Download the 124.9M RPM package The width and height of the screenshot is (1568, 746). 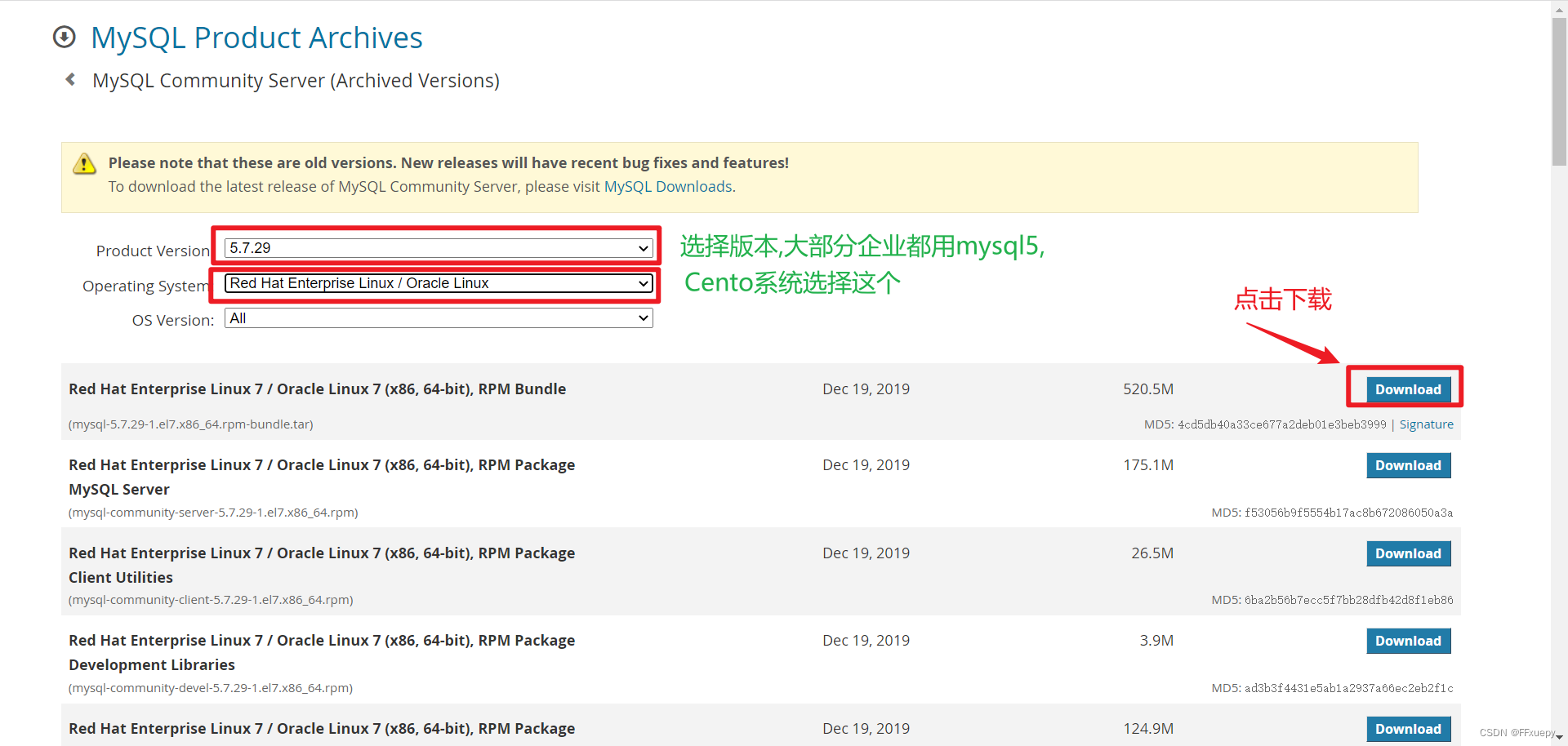(1408, 729)
